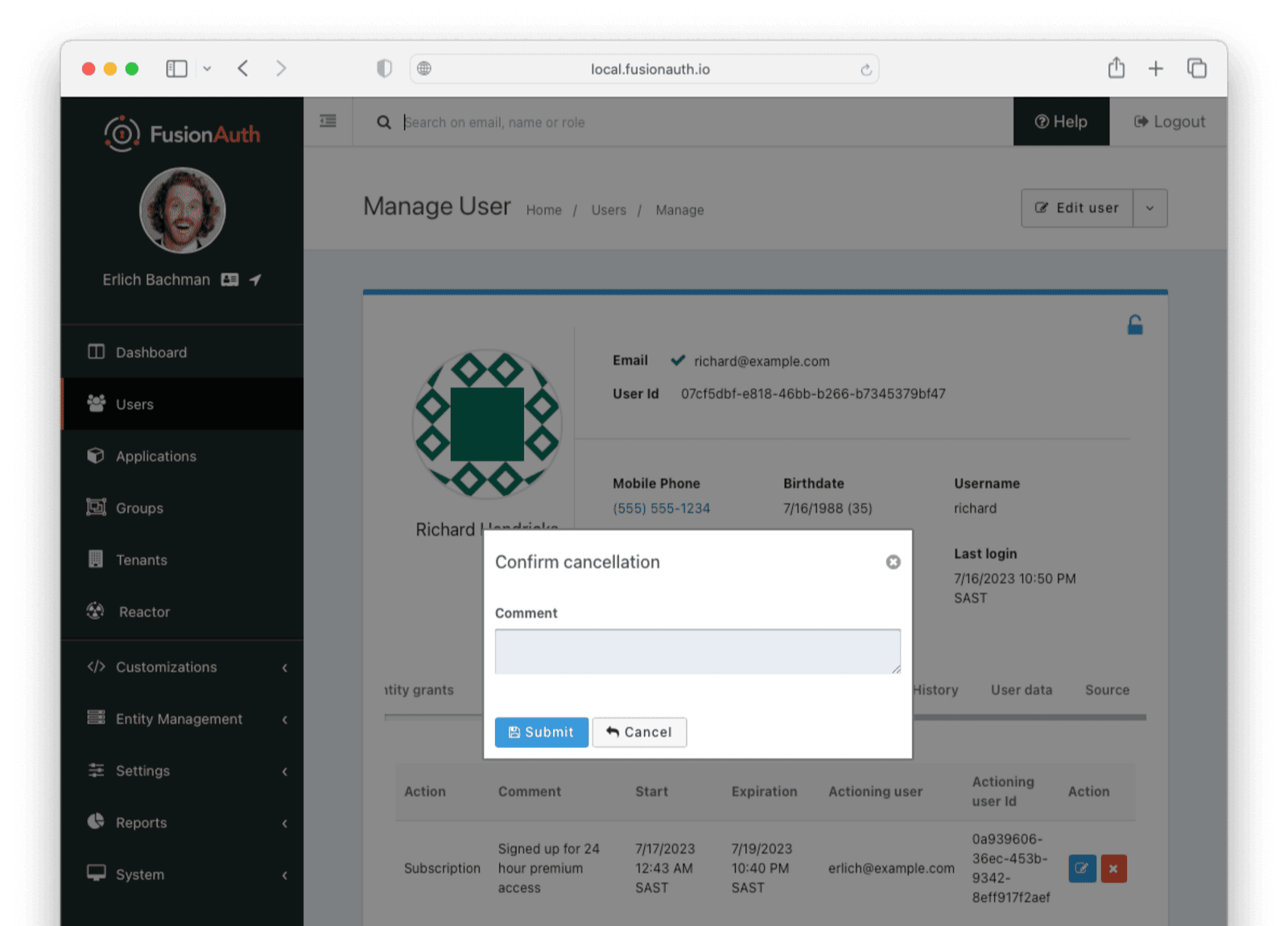
Task: Click into the Comment text area
Action: tap(698, 651)
